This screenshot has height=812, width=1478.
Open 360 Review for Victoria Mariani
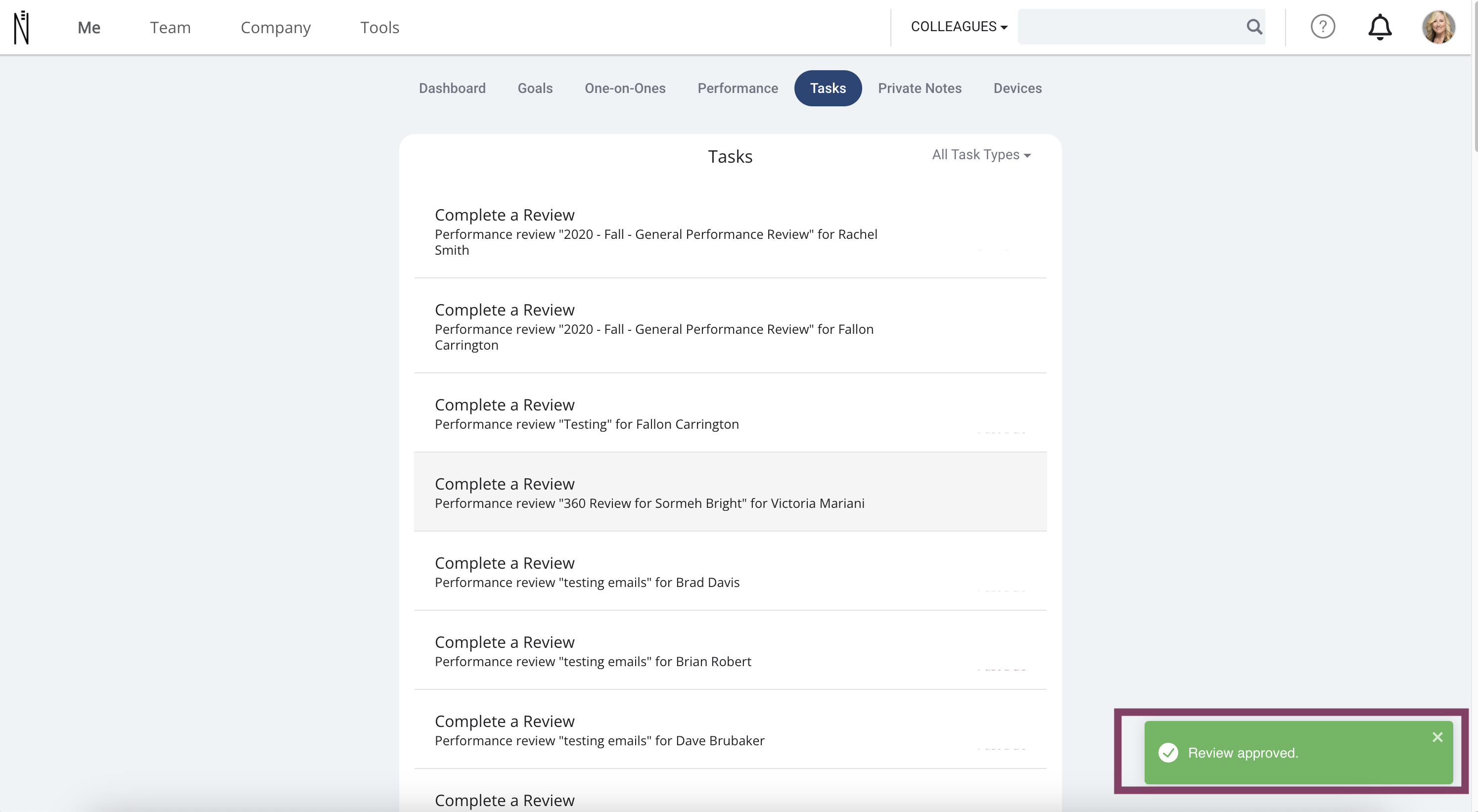730,493
